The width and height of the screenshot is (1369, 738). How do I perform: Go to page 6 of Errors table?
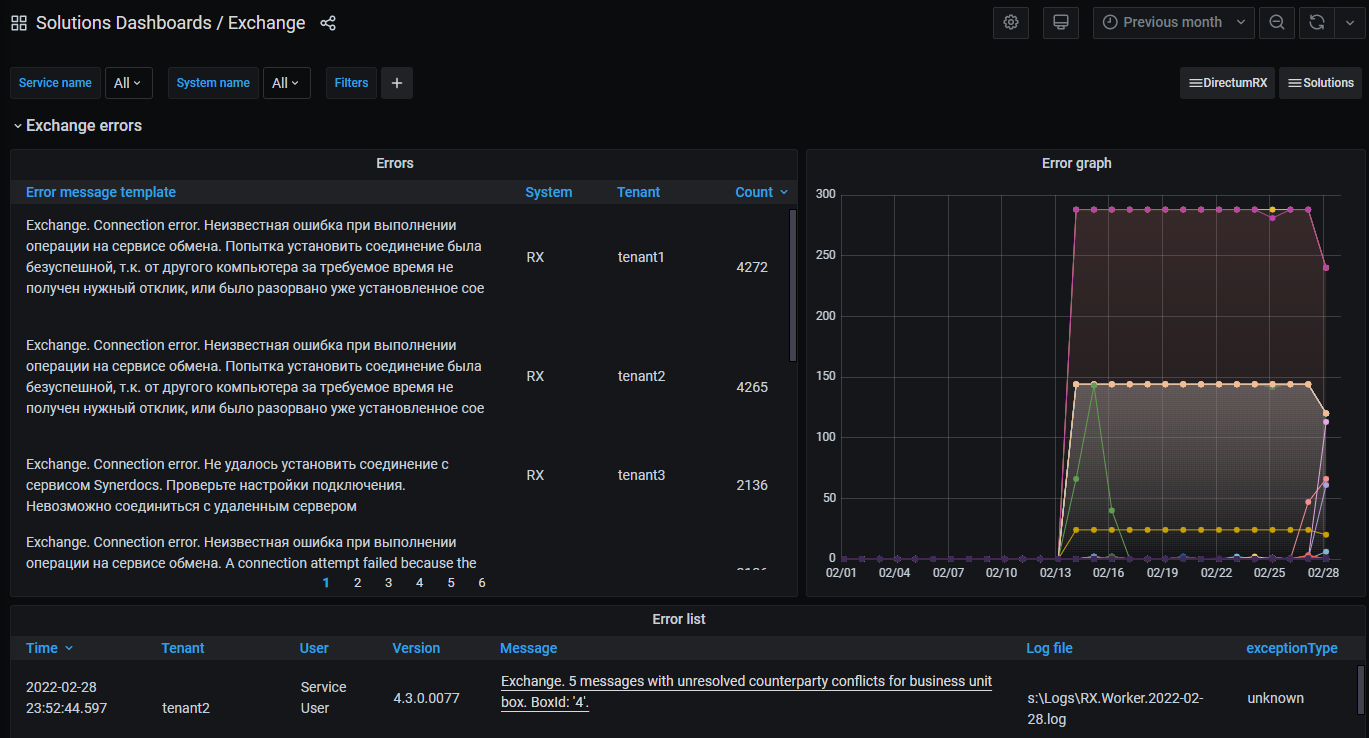tap(482, 582)
